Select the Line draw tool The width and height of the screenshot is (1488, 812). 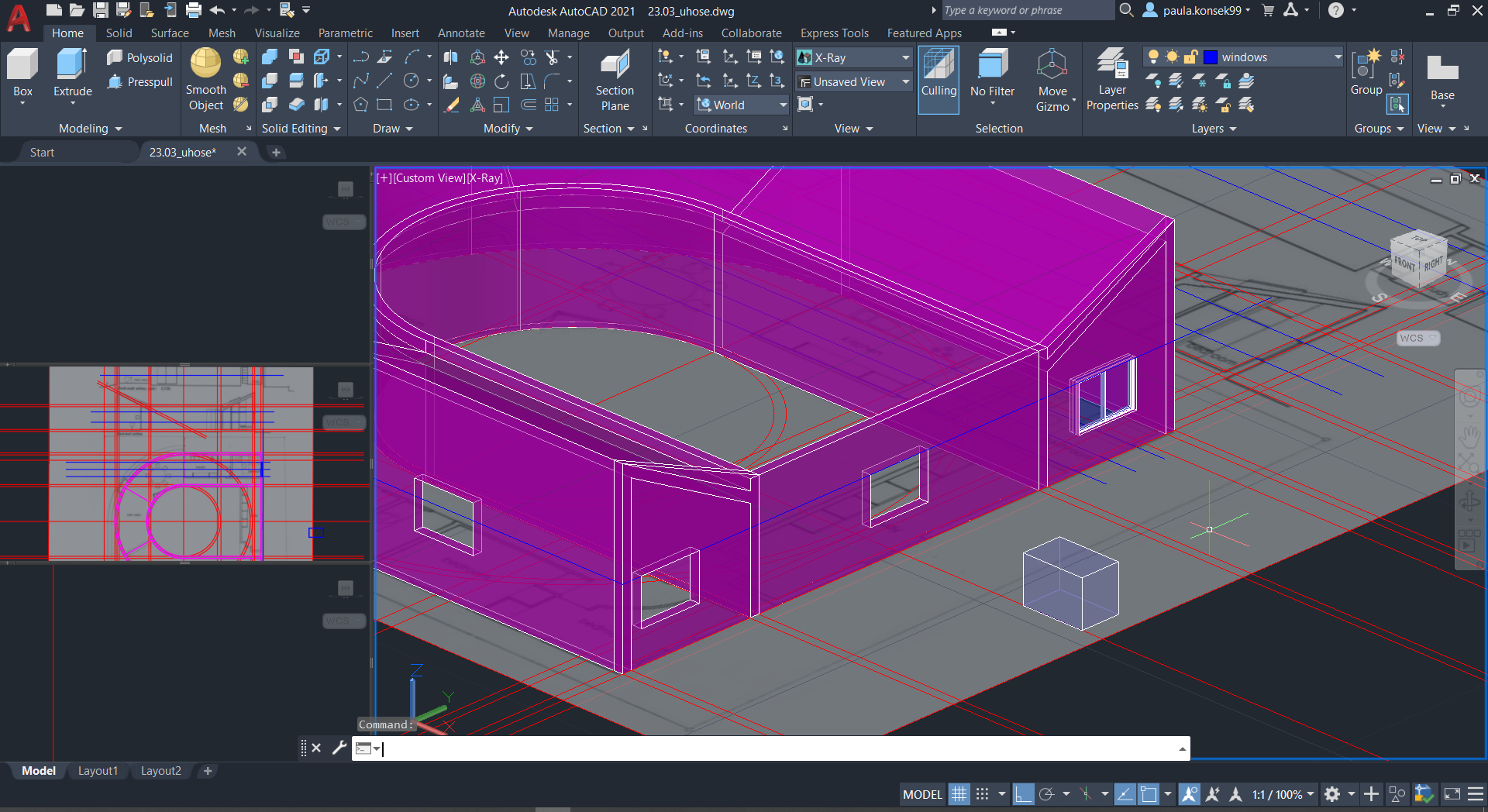[384, 81]
